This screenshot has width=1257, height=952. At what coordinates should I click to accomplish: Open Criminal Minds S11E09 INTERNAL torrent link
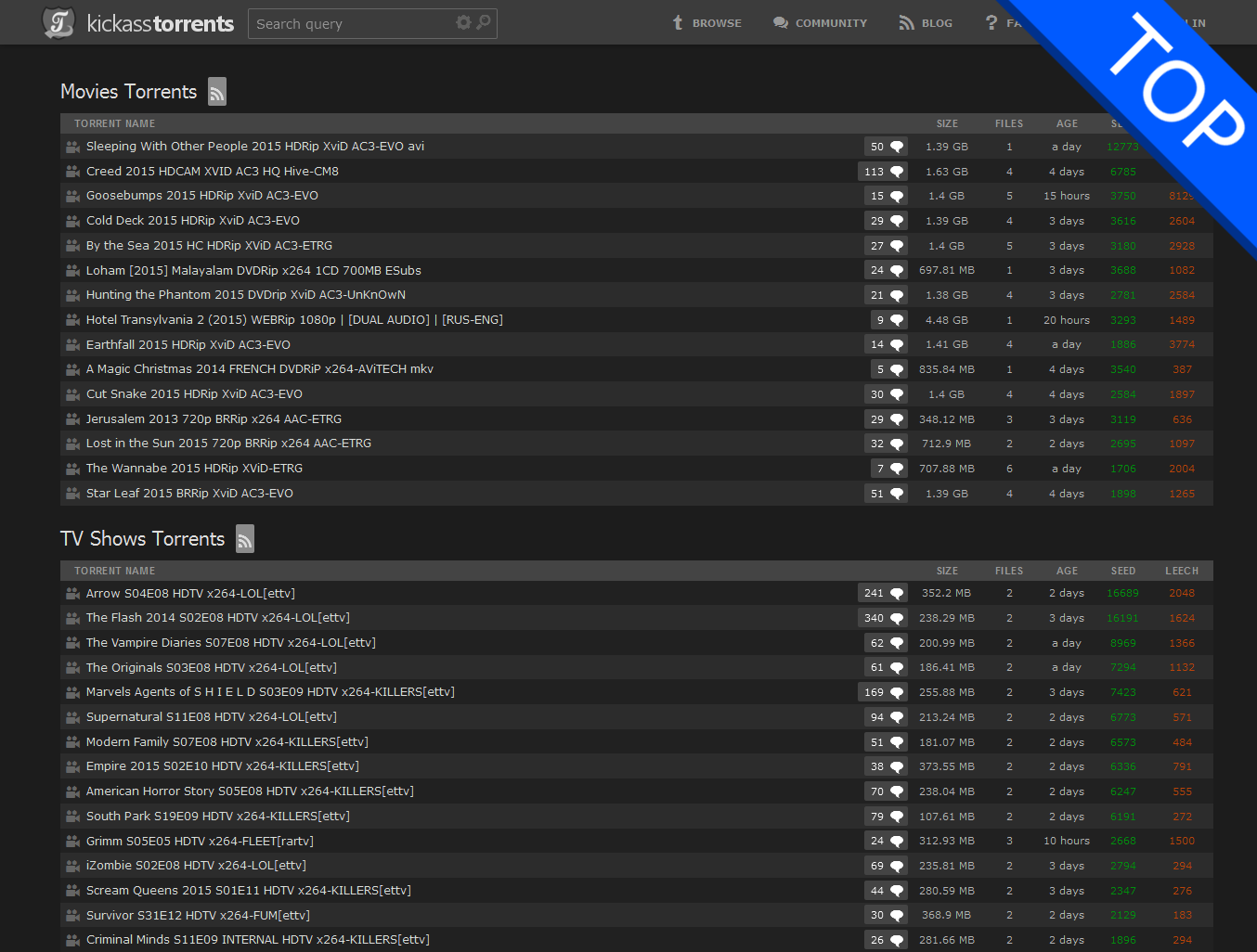pos(258,940)
